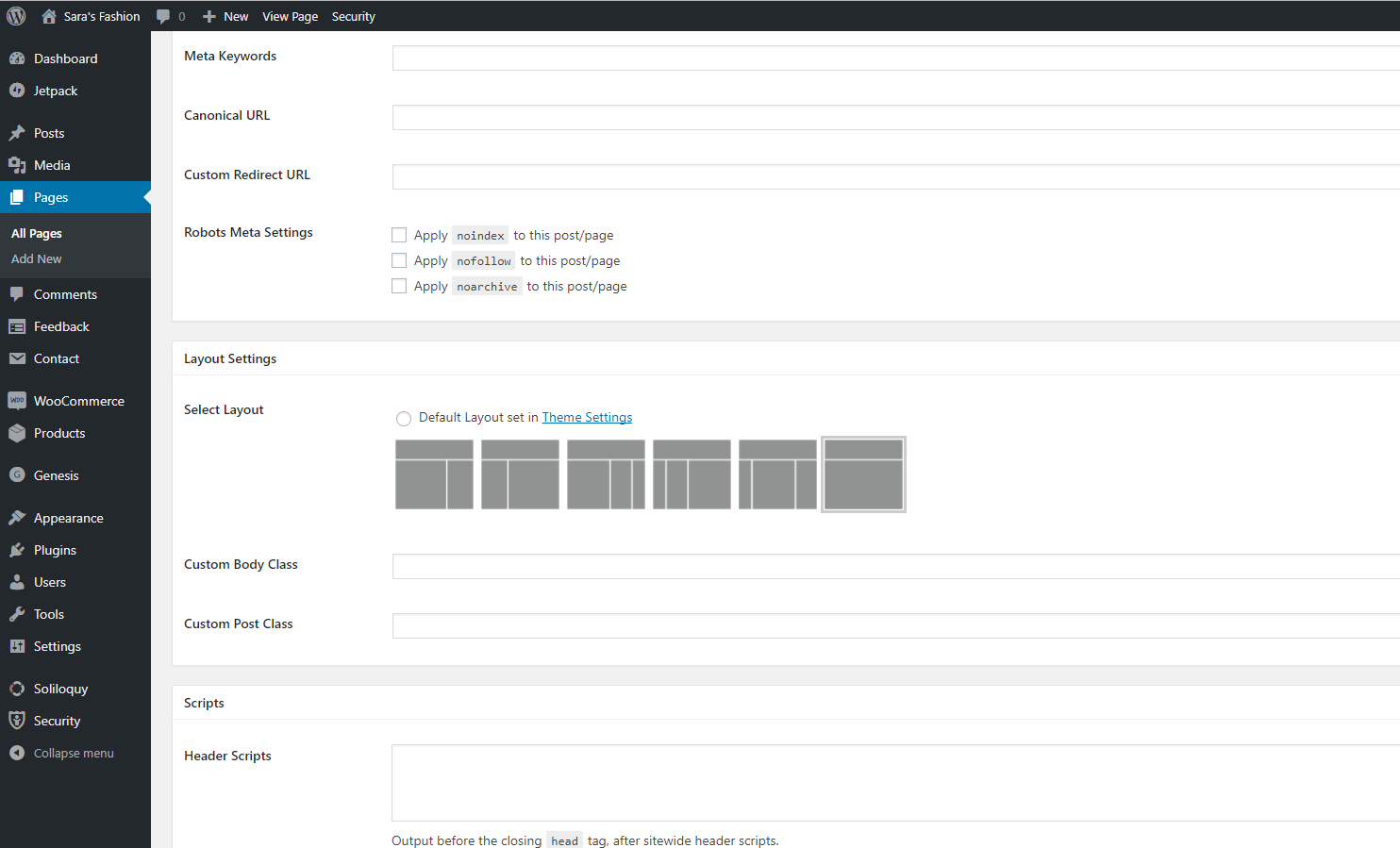Click the WordPress logo icon in admin bar

[16, 16]
